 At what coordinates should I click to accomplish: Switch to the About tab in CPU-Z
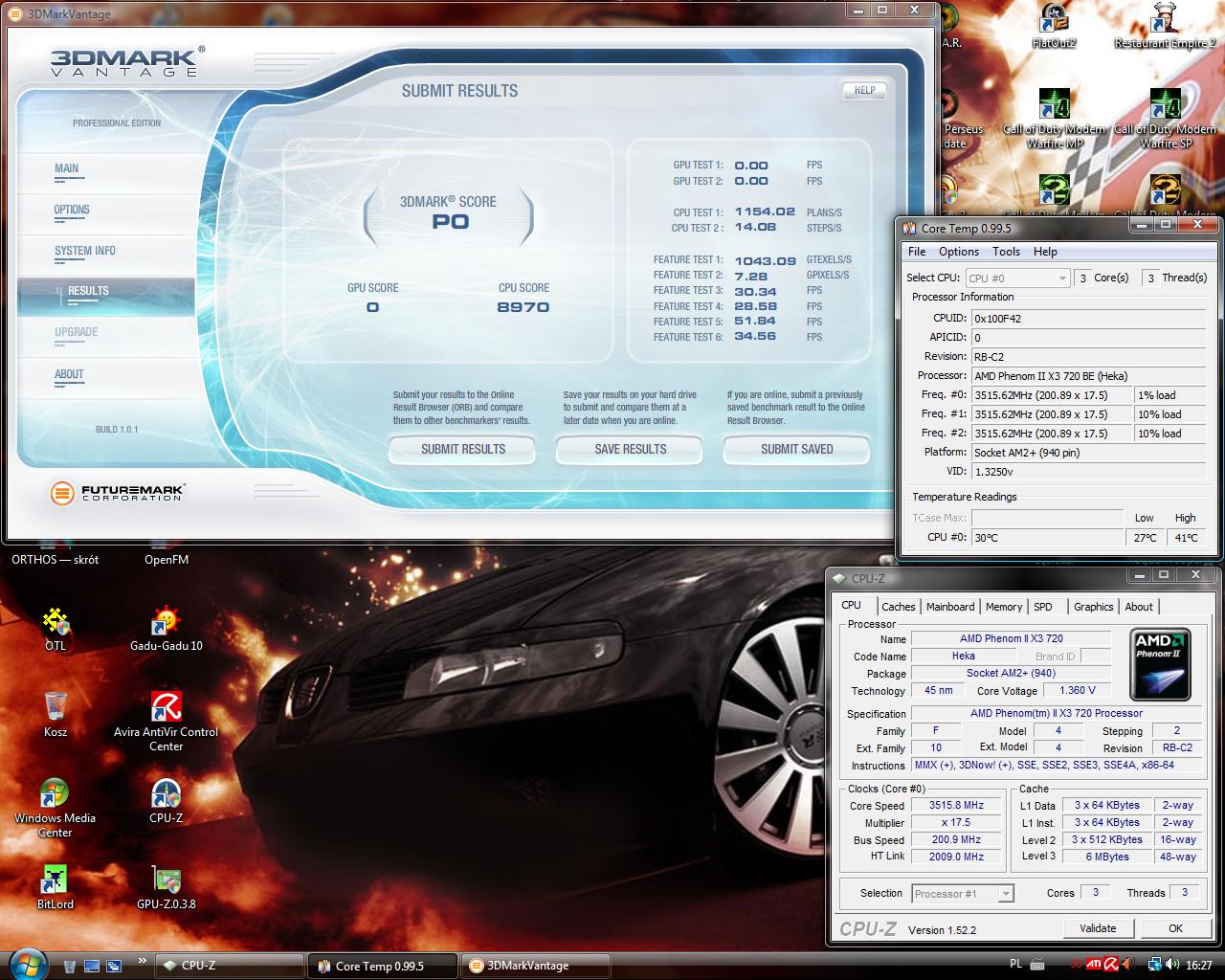pos(1139,607)
